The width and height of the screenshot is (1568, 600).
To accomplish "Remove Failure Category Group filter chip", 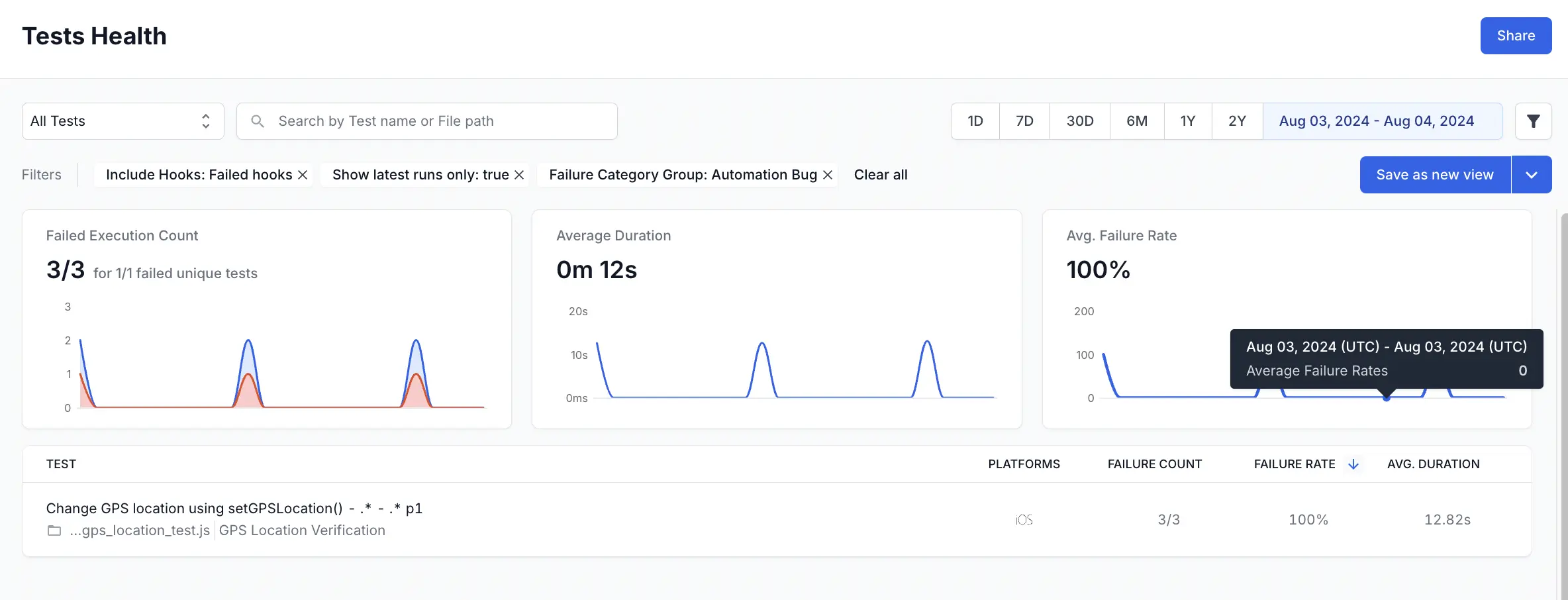I will click(828, 175).
